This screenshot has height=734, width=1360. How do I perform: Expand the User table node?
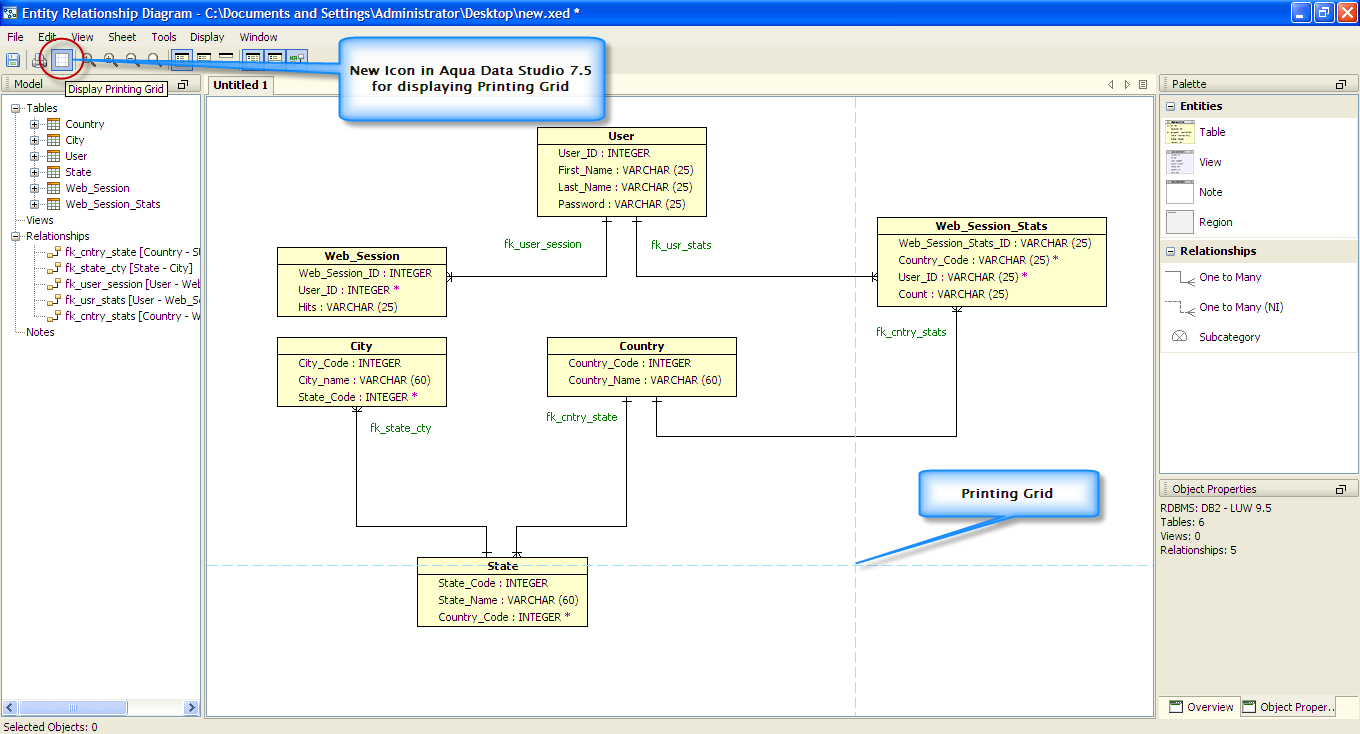pyautogui.click(x=34, y=156)
